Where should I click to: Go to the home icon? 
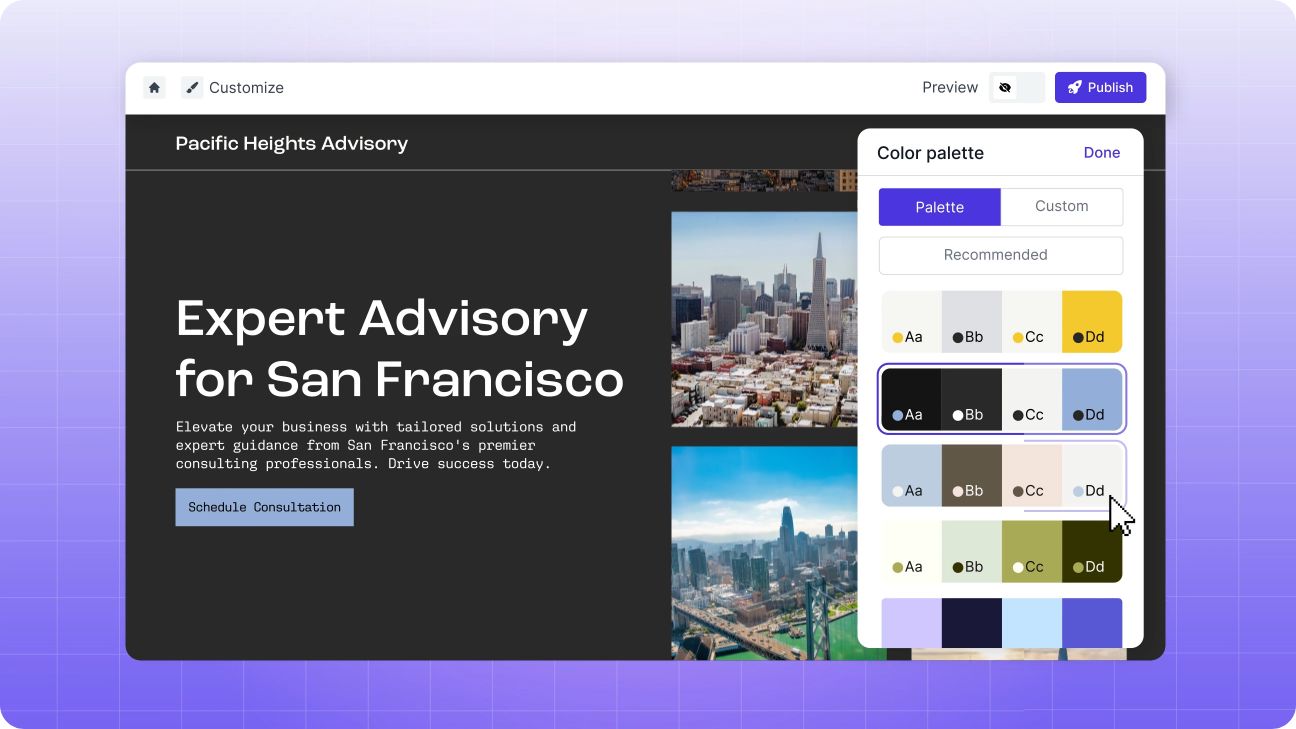(x=154, y=87)
